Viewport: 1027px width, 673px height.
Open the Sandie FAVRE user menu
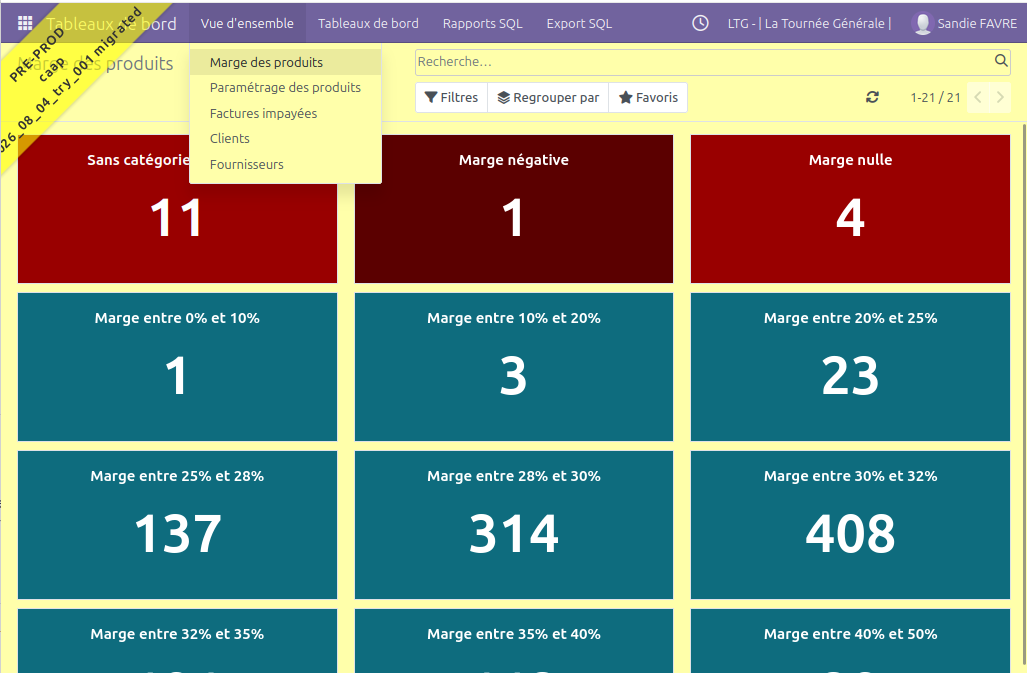964,24
